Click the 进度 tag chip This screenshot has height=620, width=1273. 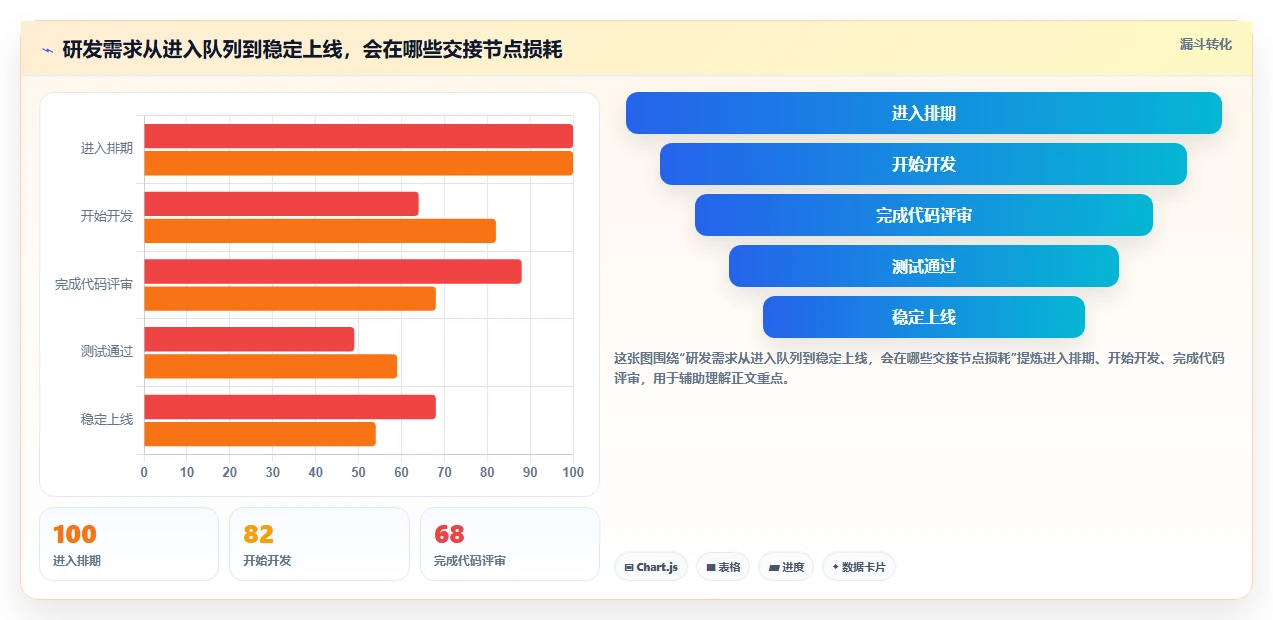click(786, 567)
